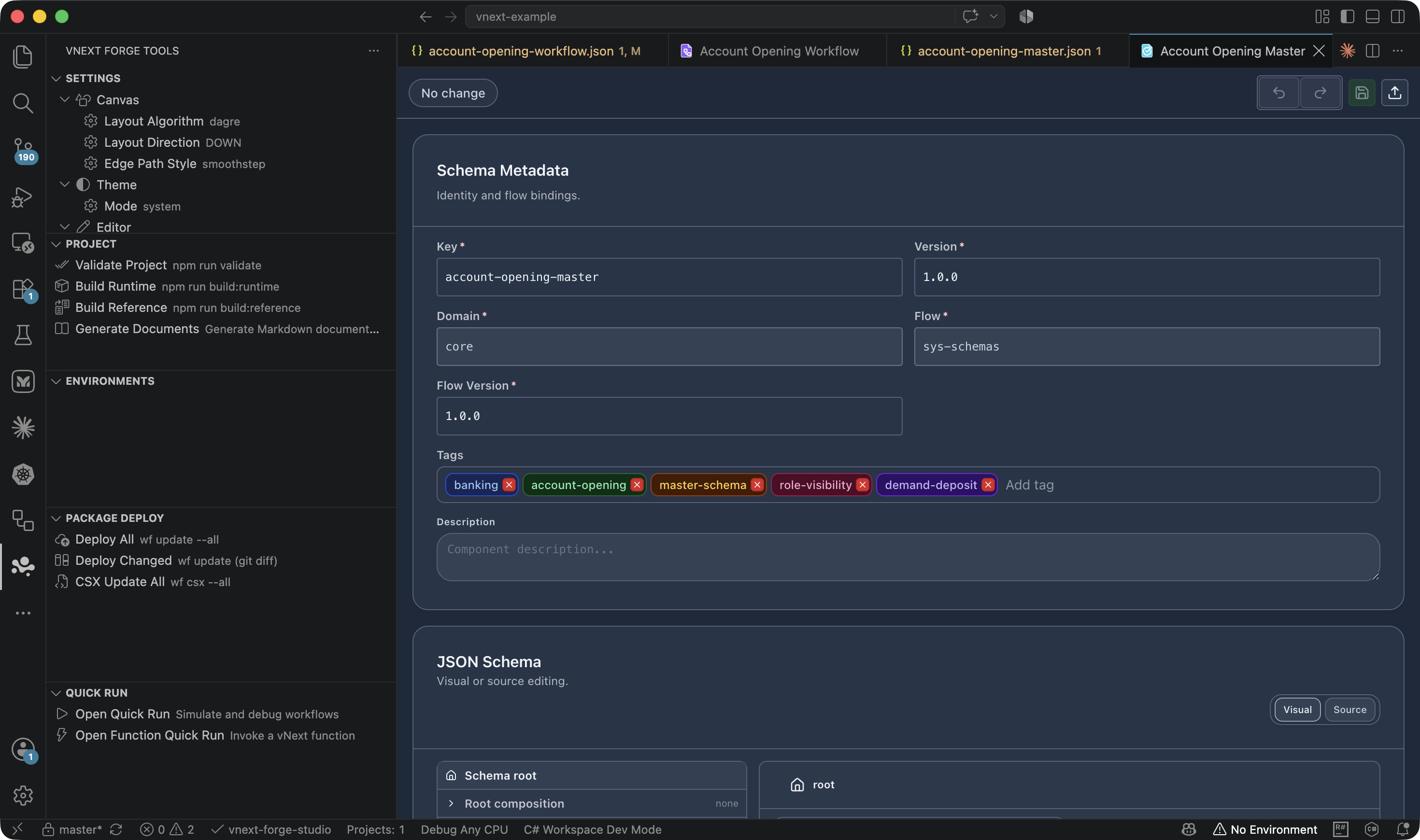
Task: Remove the master-schema tag
Action: click(x=757, y=485)
